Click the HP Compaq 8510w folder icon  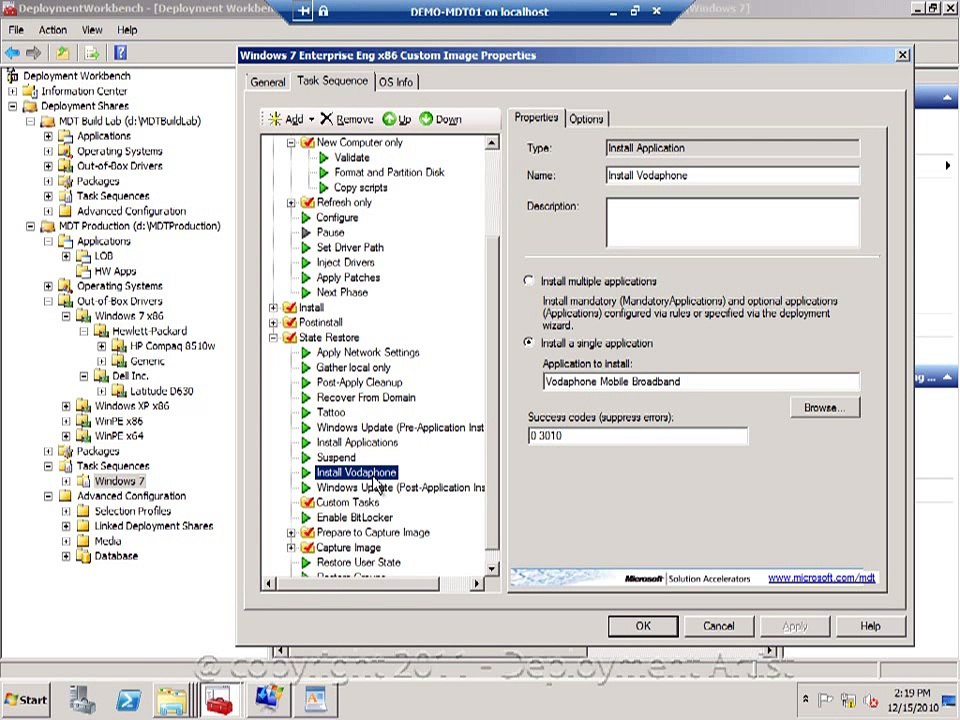[x=119, y=346]
